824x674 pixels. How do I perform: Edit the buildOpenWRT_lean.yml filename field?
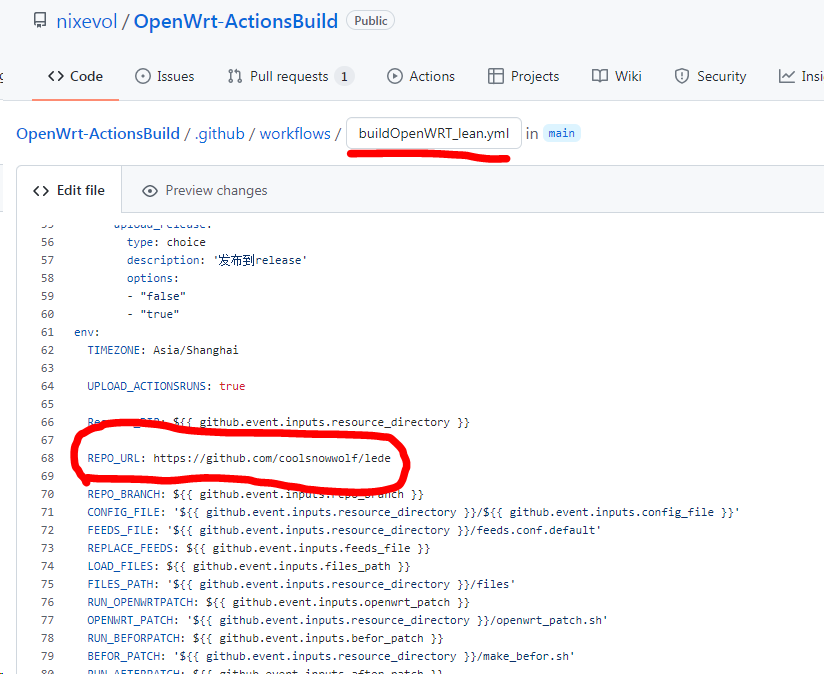coord(434,133)
